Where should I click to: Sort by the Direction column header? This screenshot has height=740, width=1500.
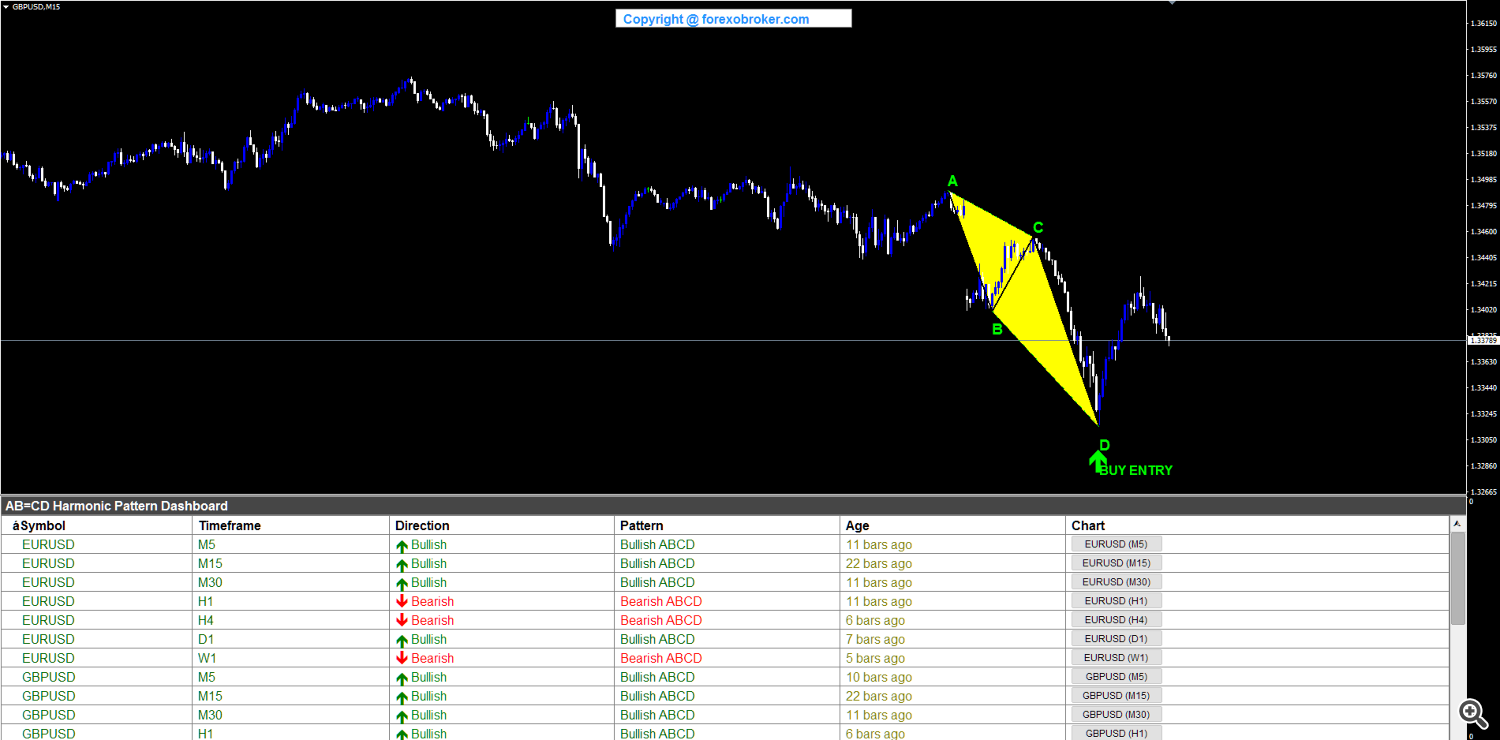(501, 525)
